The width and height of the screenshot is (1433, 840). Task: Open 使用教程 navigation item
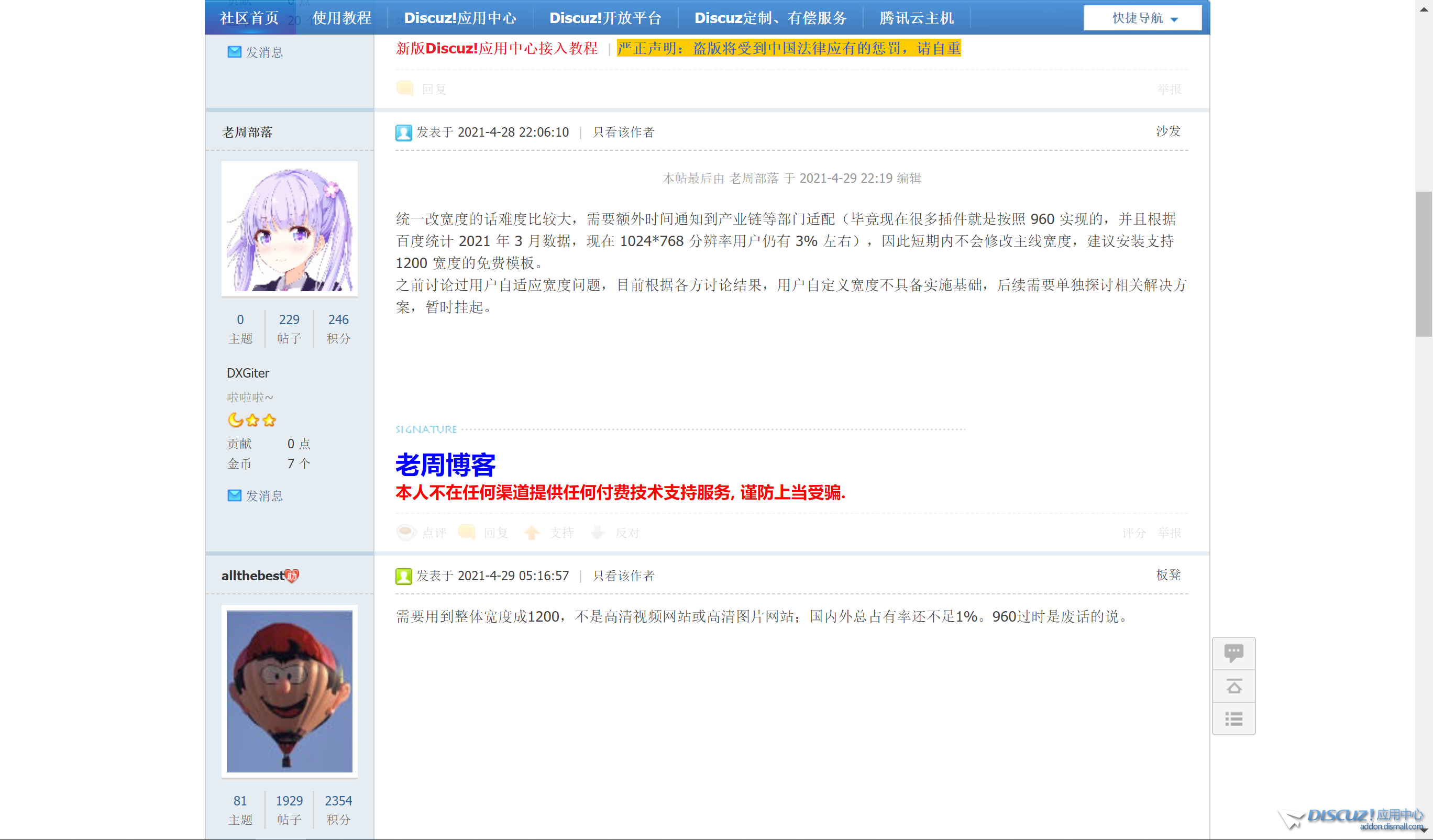[342, 18]
